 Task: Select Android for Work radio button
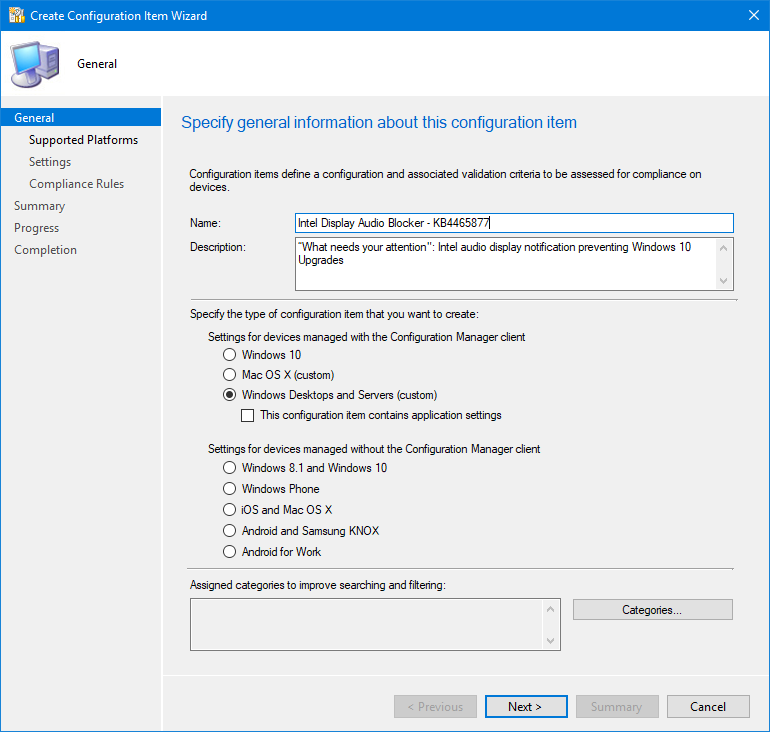[230, 552]
